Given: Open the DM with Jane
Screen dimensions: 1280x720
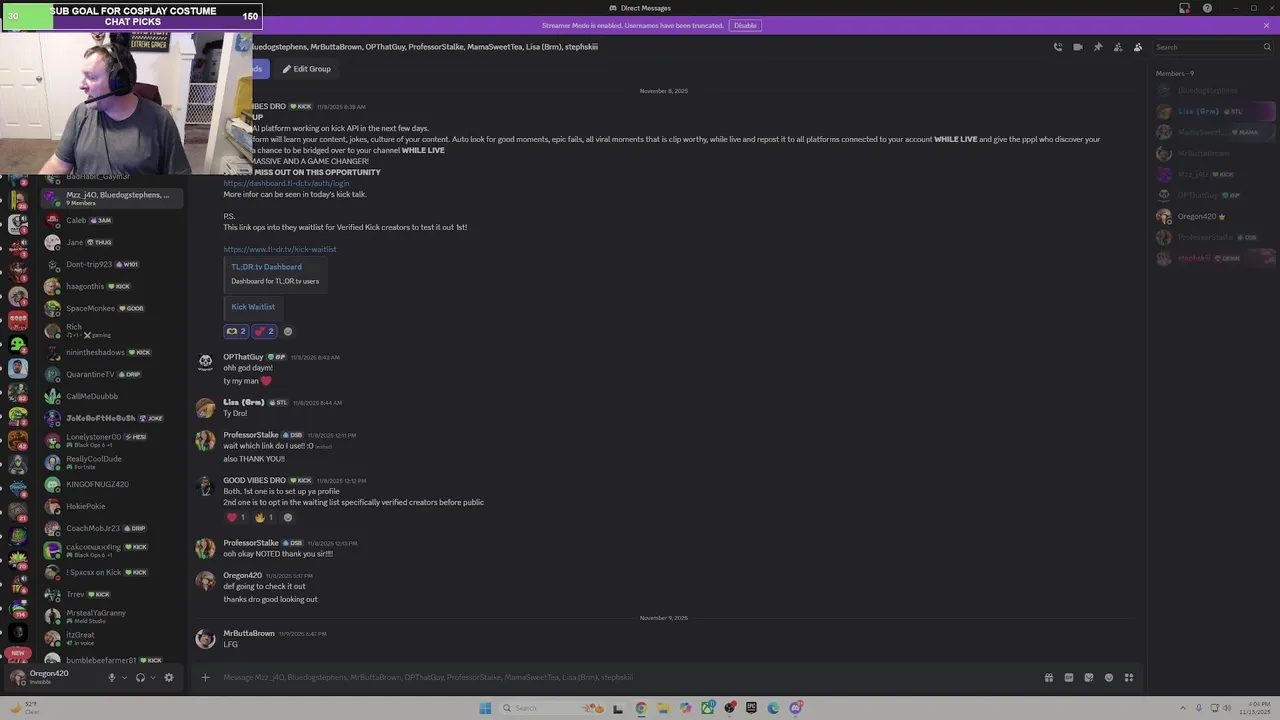Looking at the screenshot, I should (x=111, y=242).
